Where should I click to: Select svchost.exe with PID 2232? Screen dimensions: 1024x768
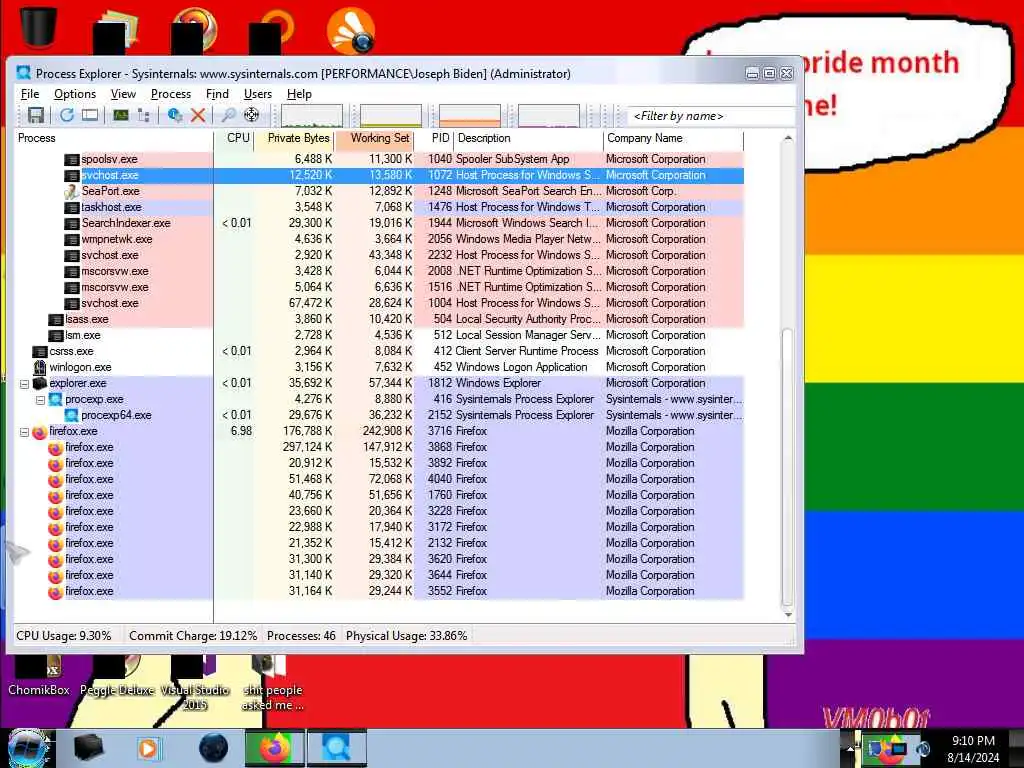click(x=379, y=255)
